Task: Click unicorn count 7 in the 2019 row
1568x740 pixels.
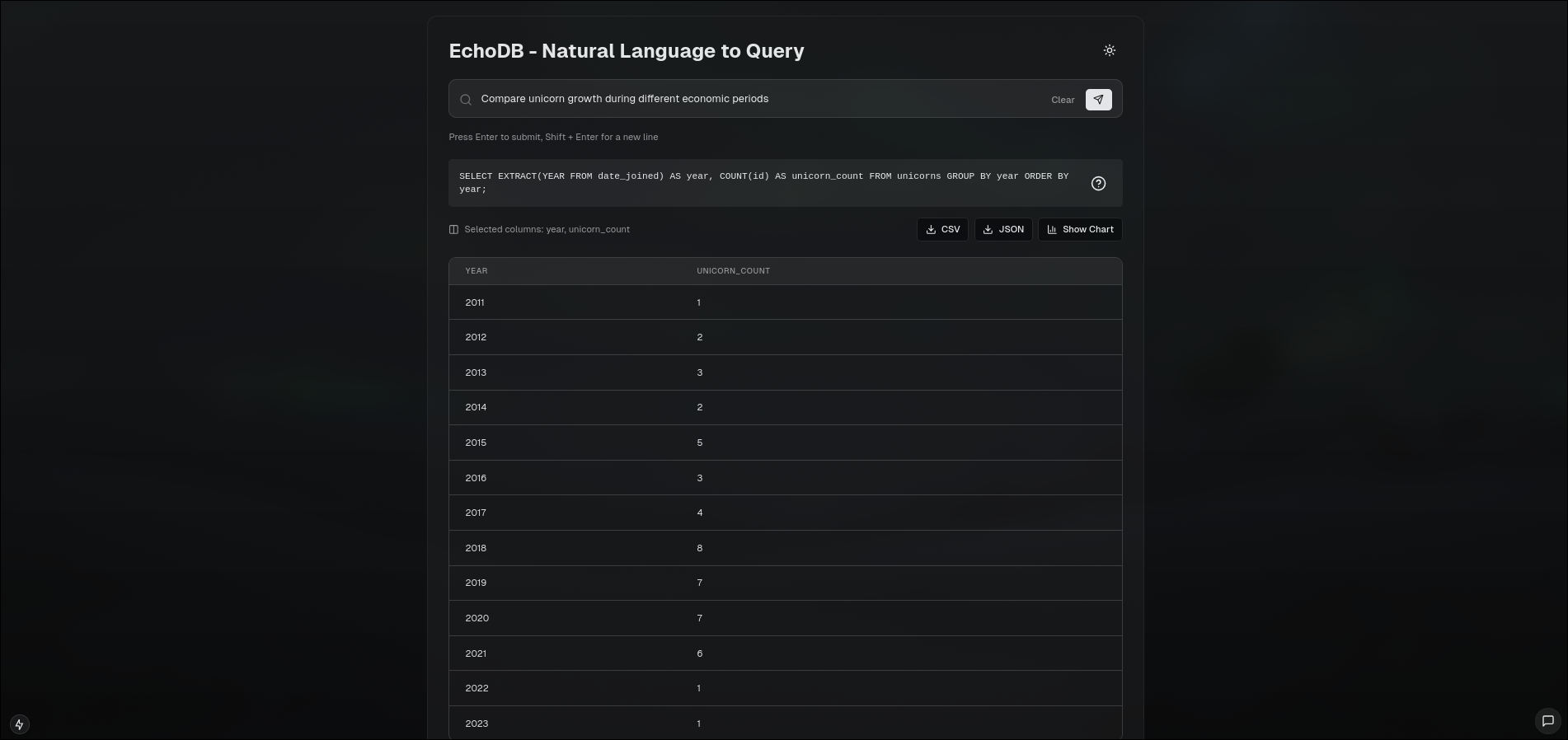Action: [x=700, y=583]
